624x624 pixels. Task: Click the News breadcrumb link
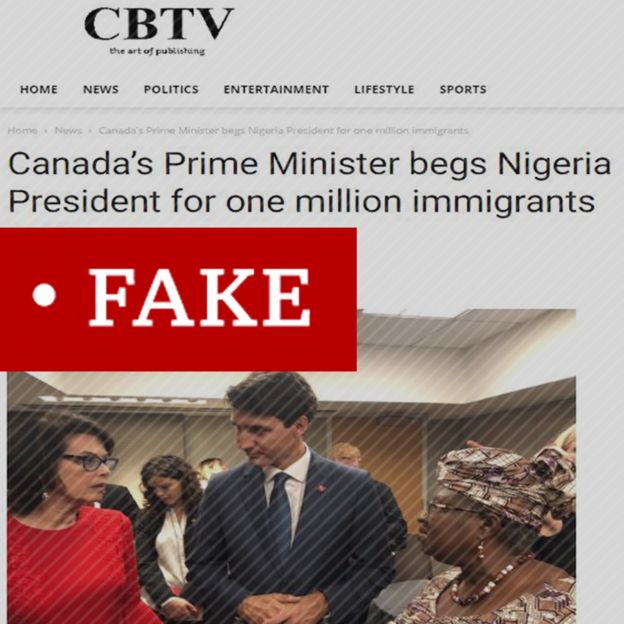[68, 131]
